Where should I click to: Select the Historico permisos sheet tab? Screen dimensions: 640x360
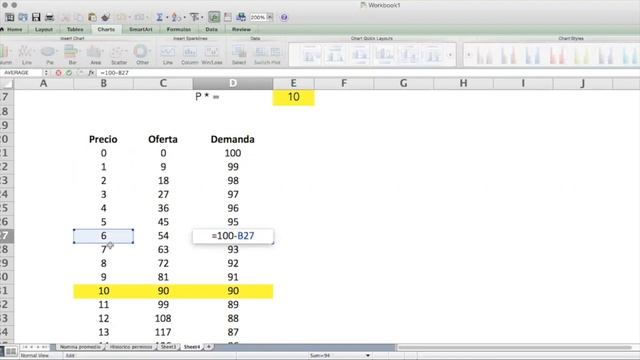point(131,347)
